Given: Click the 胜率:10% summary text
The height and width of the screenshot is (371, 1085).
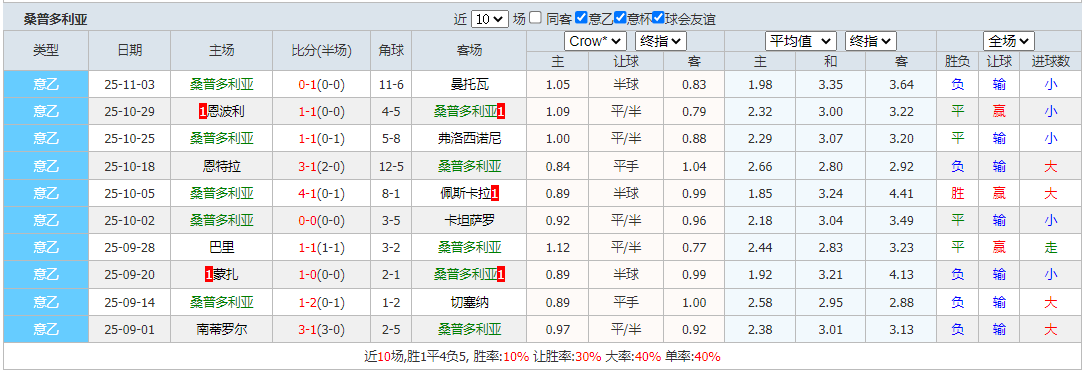Looking at the screenshot, I should (501, 357).
